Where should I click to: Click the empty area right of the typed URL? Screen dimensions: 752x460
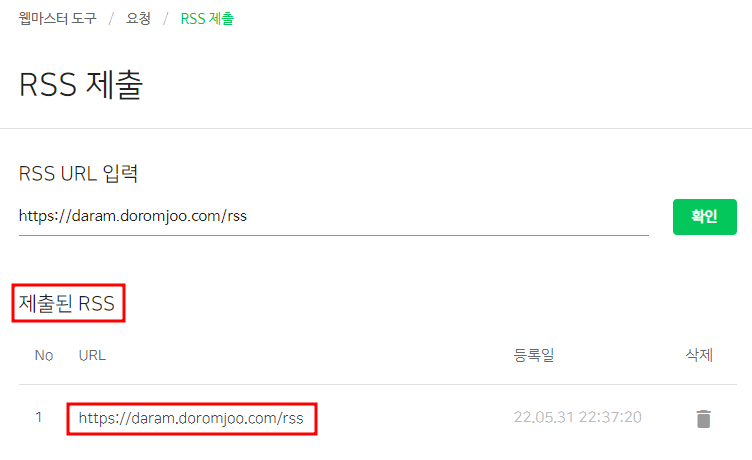pyautogui.click(x=448, y=216)
